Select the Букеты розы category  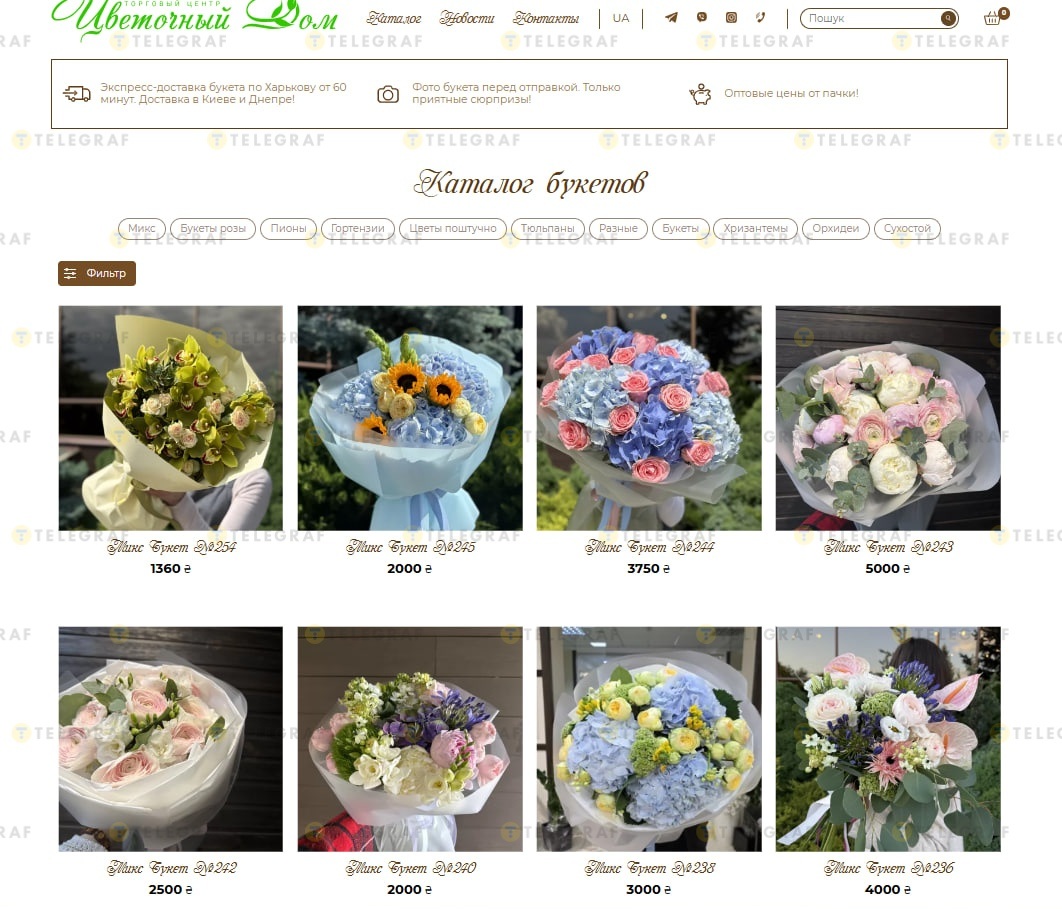coord(213,229)
